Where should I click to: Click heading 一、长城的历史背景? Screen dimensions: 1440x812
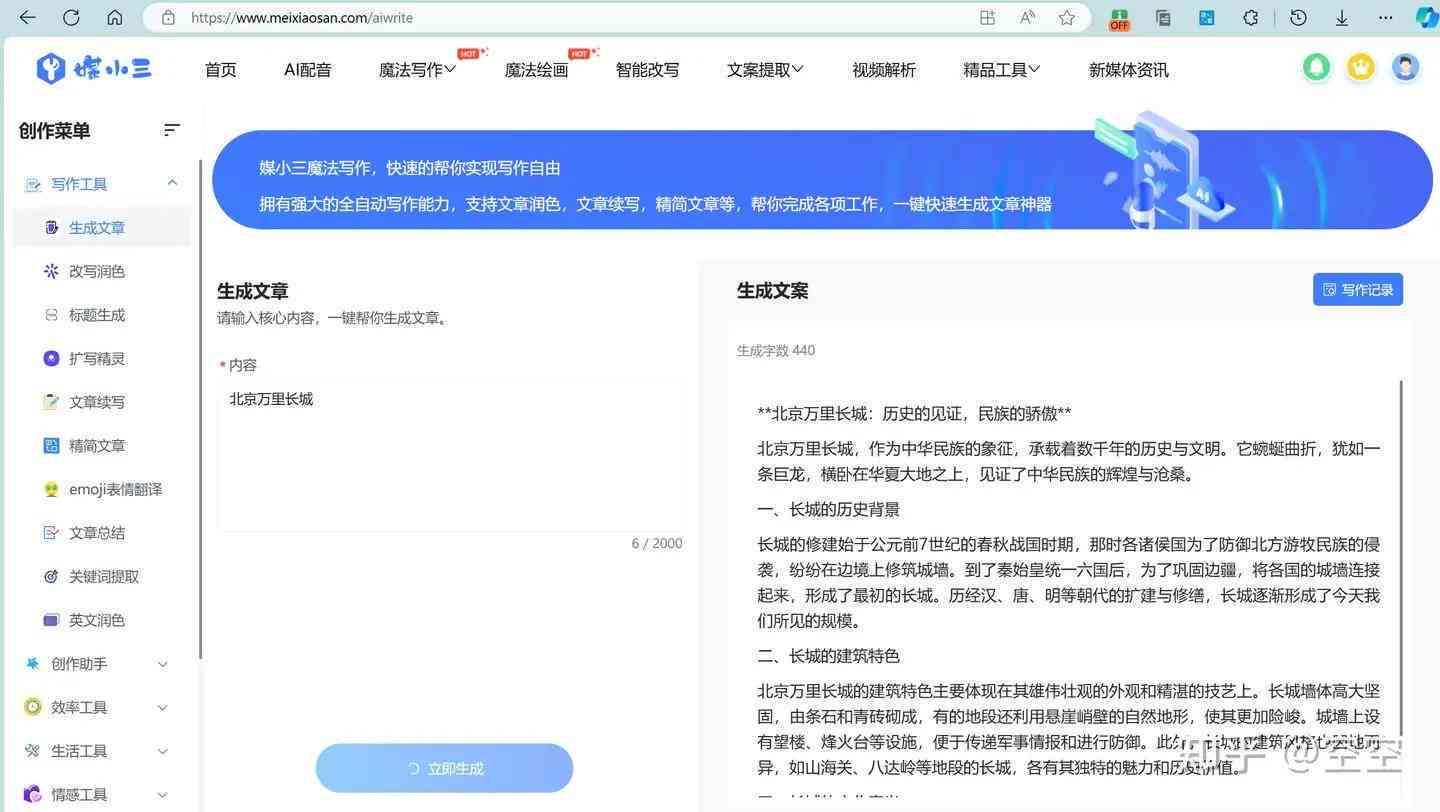pos(828,509)
